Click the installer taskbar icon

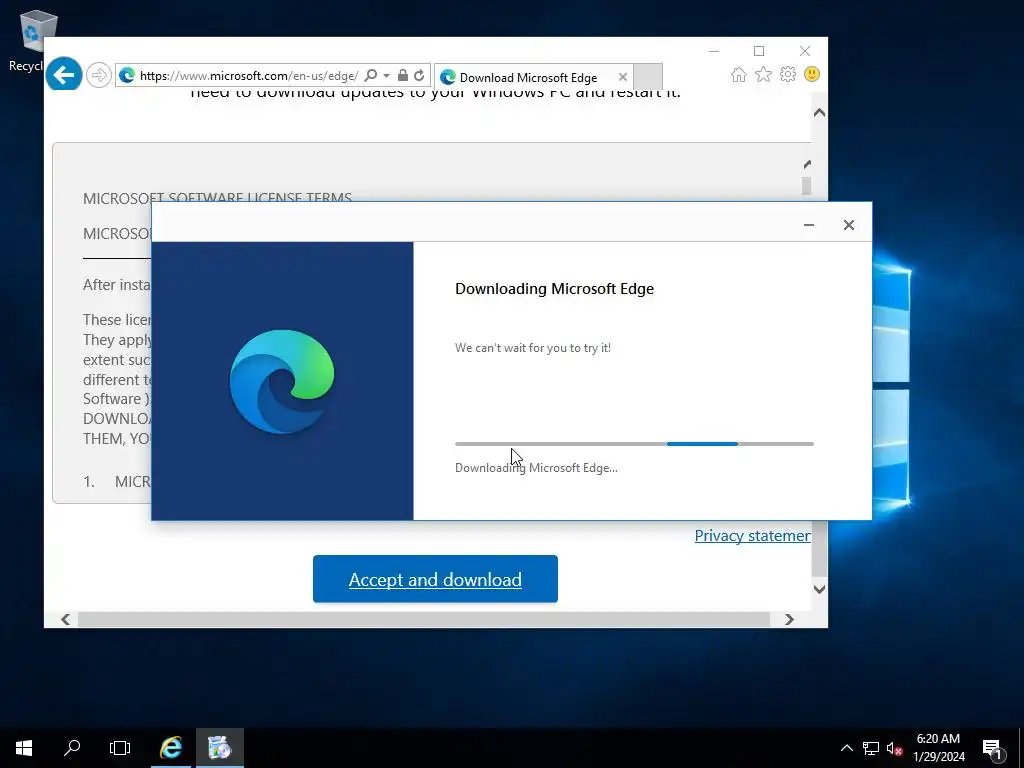[x=220, y=748]
